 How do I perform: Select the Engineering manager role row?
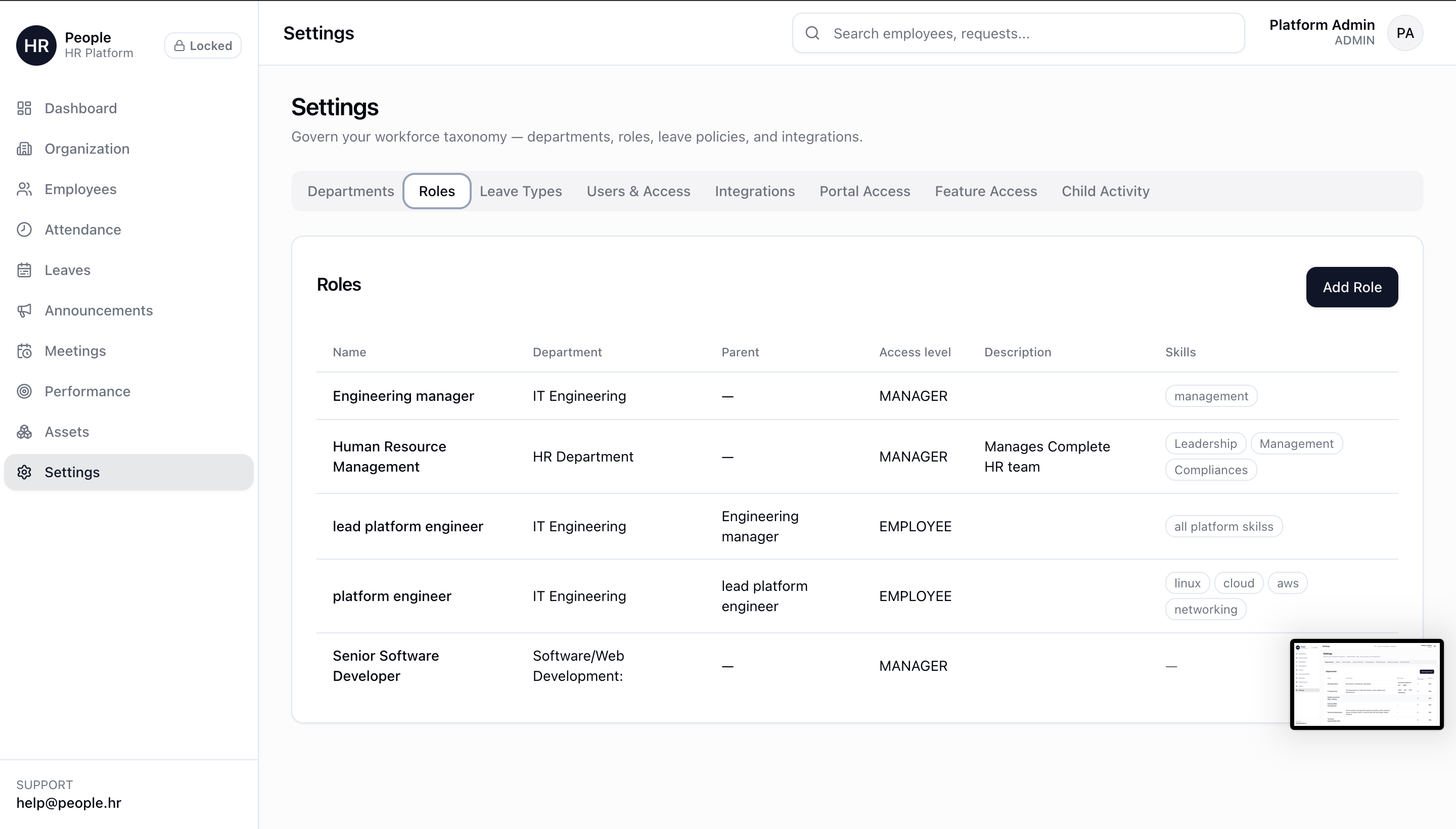tap(403, 396)
